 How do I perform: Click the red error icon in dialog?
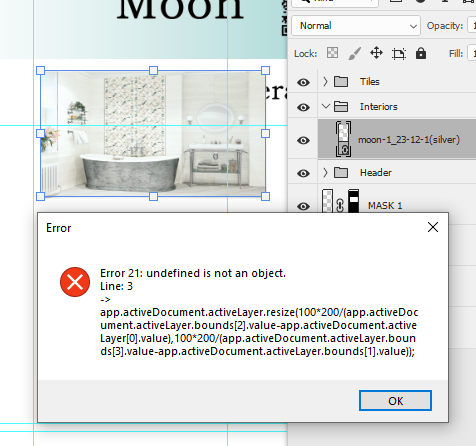pyautogui.click(x=75, y=282)
